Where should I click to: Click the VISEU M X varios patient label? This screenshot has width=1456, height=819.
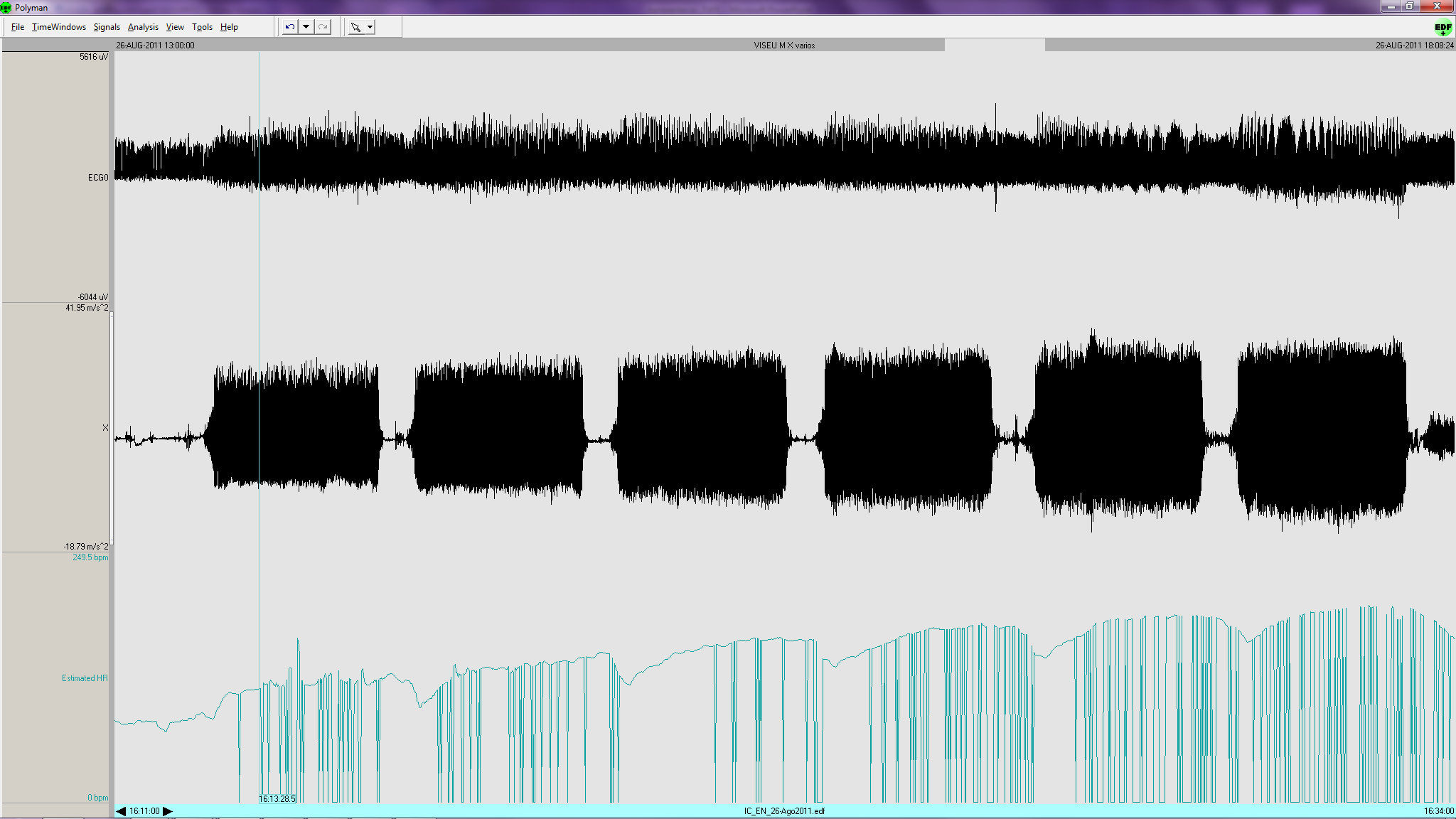[x=784, y=45]
